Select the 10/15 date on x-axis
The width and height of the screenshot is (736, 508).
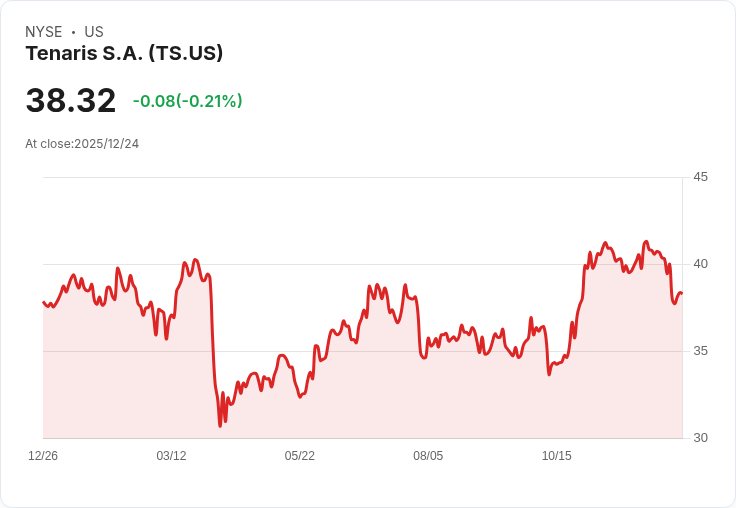click(x=556, y=456)
